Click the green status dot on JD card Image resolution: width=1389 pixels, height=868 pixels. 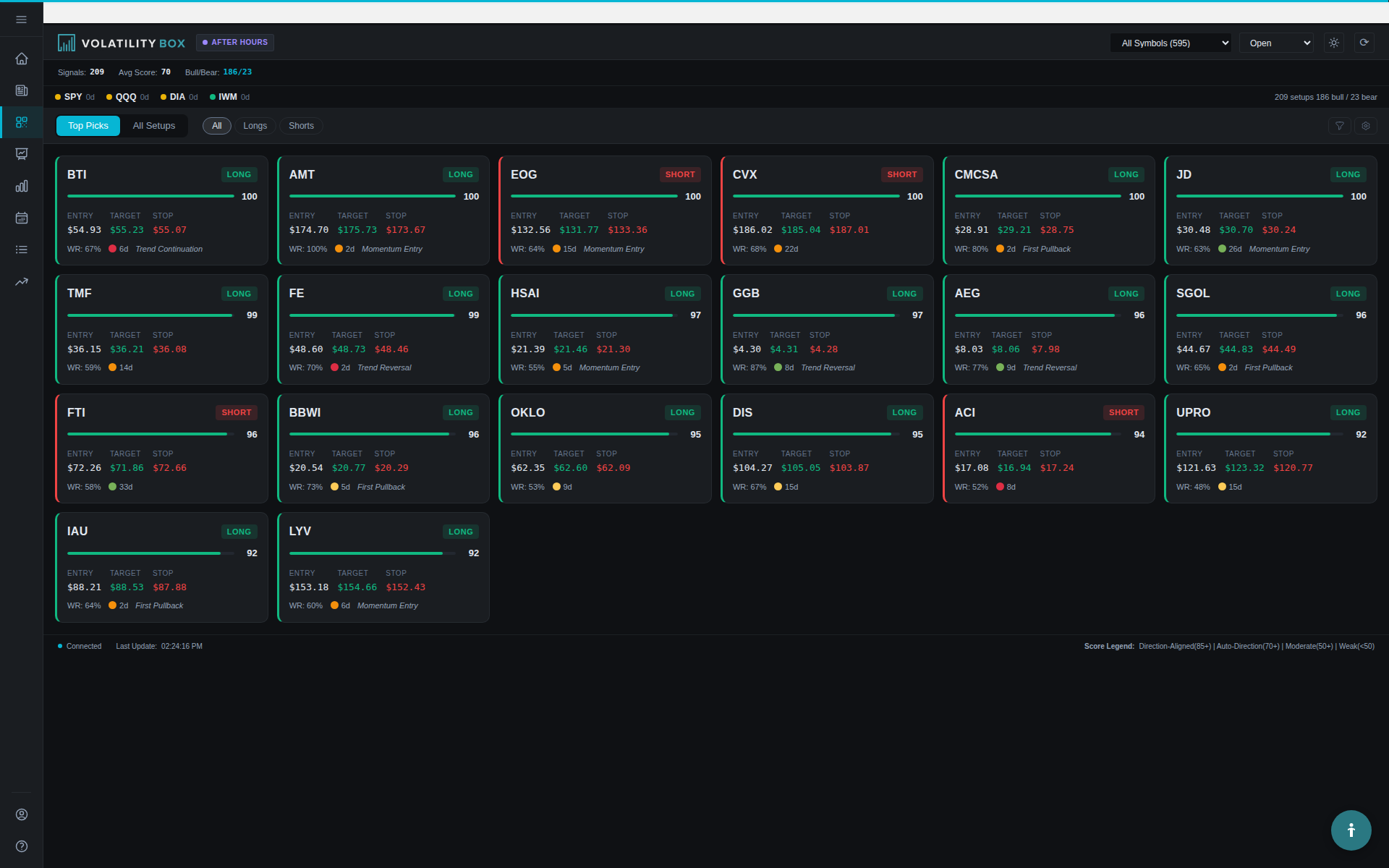[x=1222, y=249]
